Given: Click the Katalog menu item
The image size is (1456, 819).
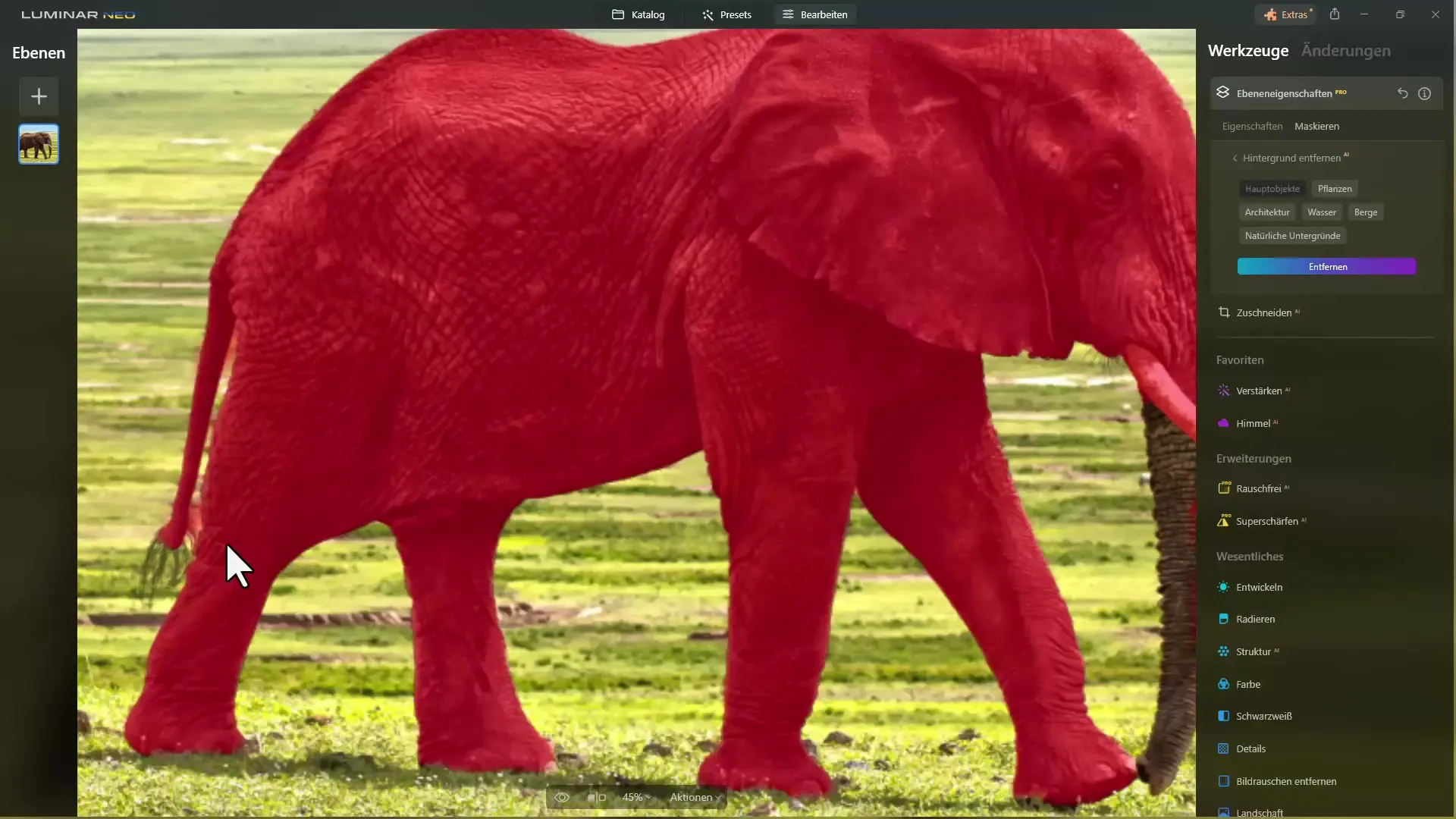Looking at the screenshot, I should [x=639, y=14].
